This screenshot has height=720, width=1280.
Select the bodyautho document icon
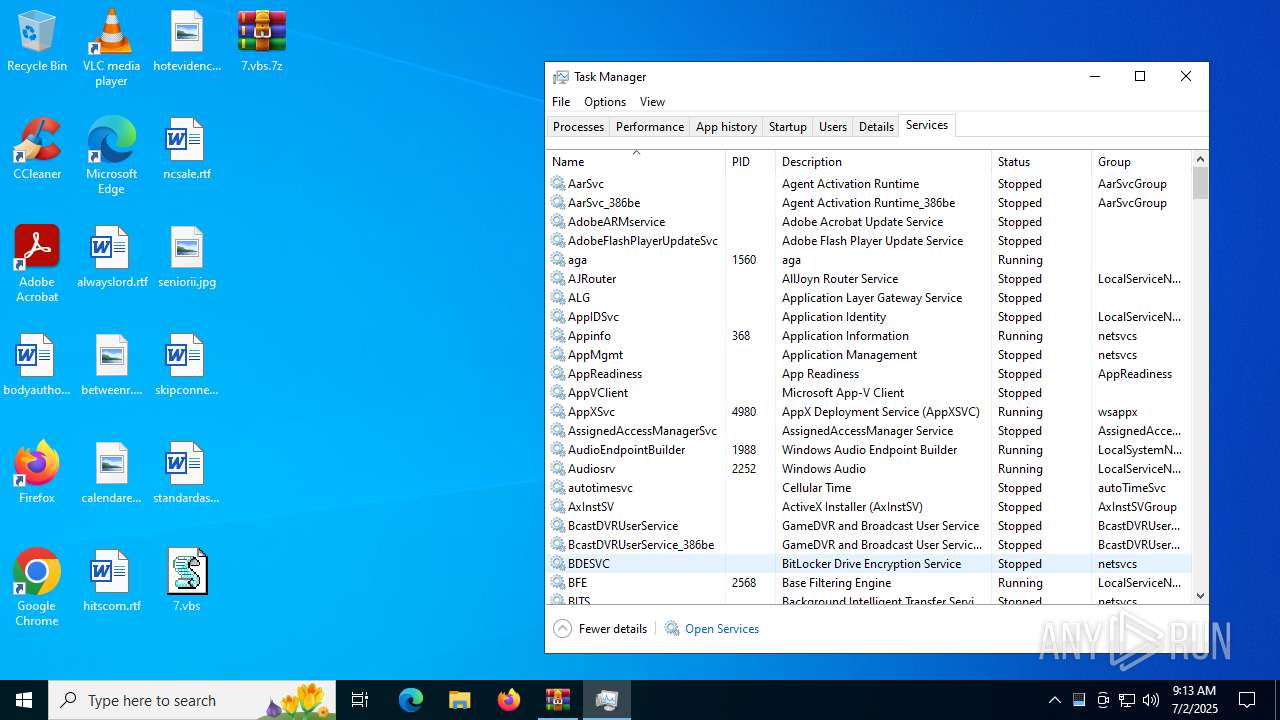(37, 366)
